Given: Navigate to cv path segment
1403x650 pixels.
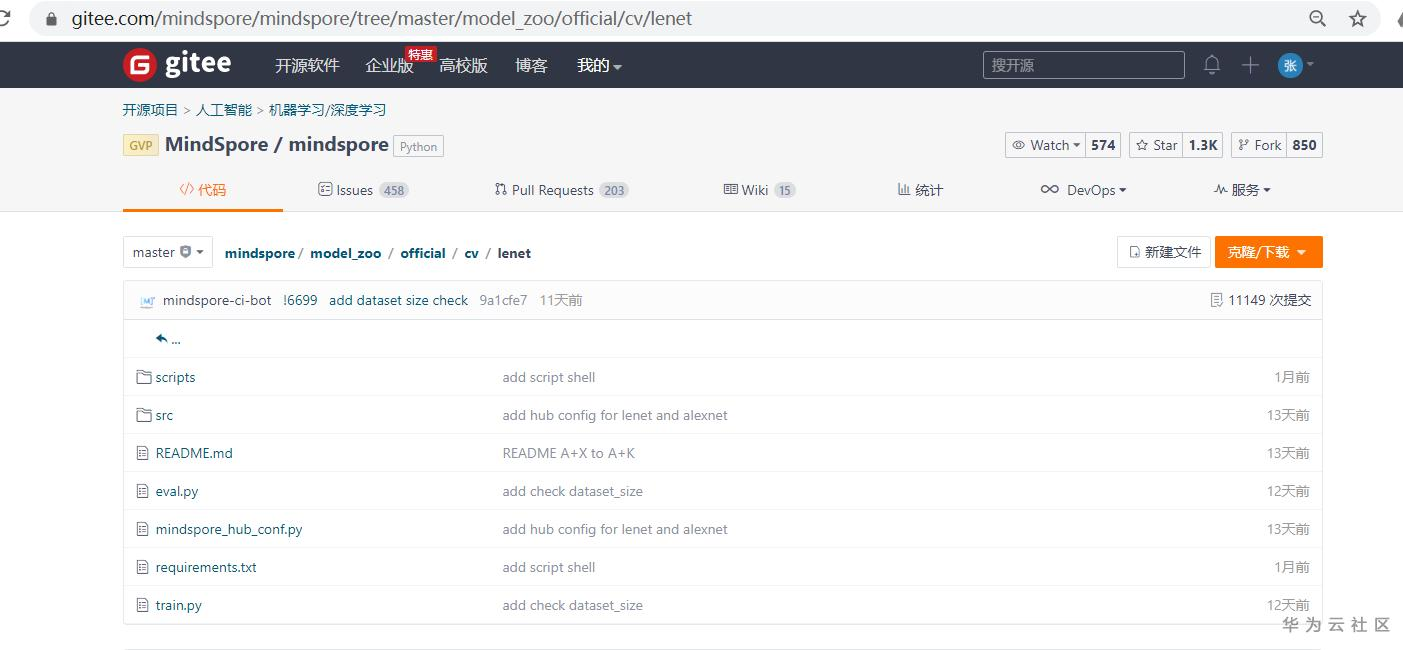Looking at the screenshot, I should (x=472, y=253).
